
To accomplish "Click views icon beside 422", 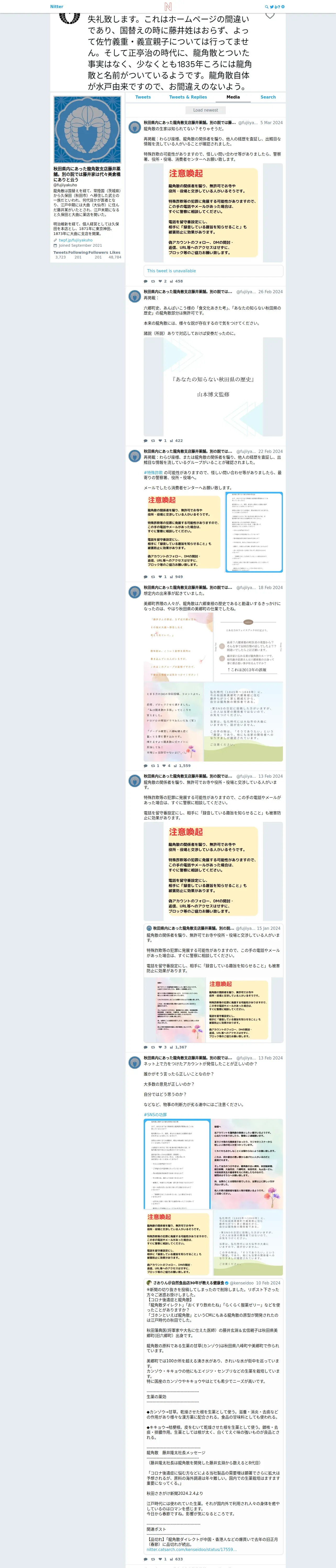I will click(171, 441).
